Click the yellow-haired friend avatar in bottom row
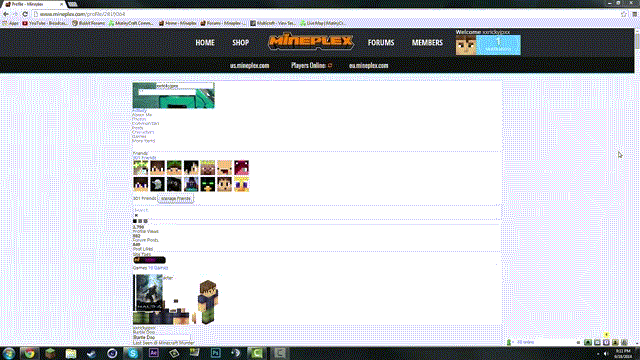 241,184
